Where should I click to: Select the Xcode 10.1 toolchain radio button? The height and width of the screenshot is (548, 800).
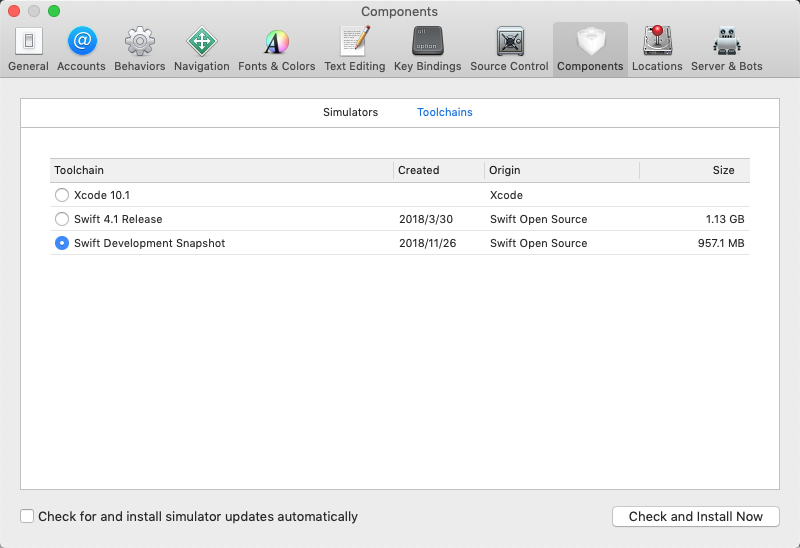click(x=62, y=195)
